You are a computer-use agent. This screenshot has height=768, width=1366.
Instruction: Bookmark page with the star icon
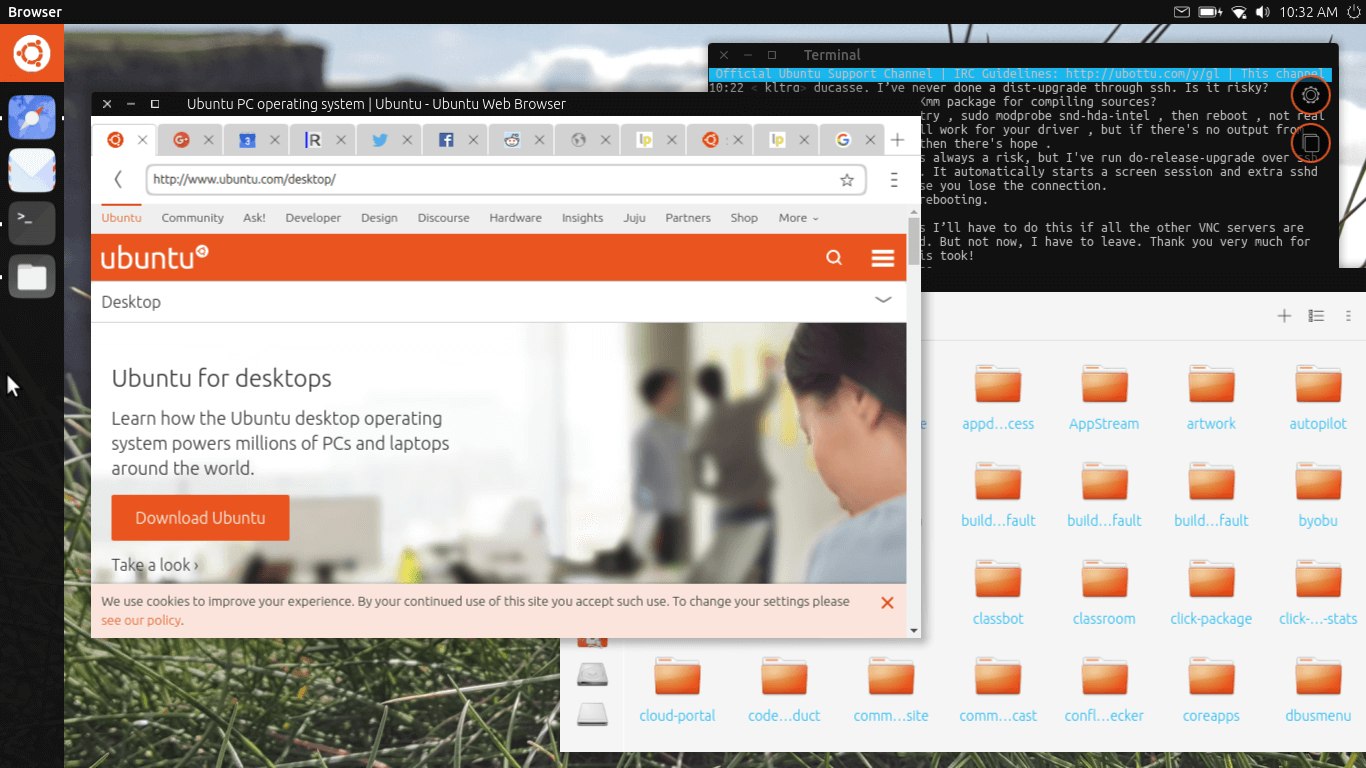coord(847,180)
